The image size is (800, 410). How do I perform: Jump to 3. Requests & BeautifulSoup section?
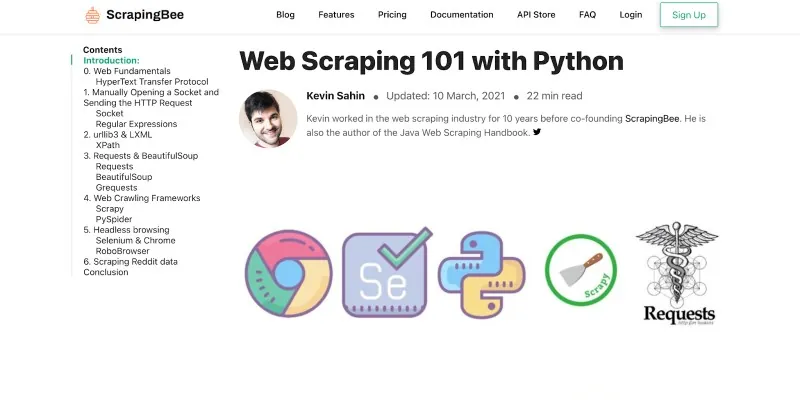click(140, 156)
